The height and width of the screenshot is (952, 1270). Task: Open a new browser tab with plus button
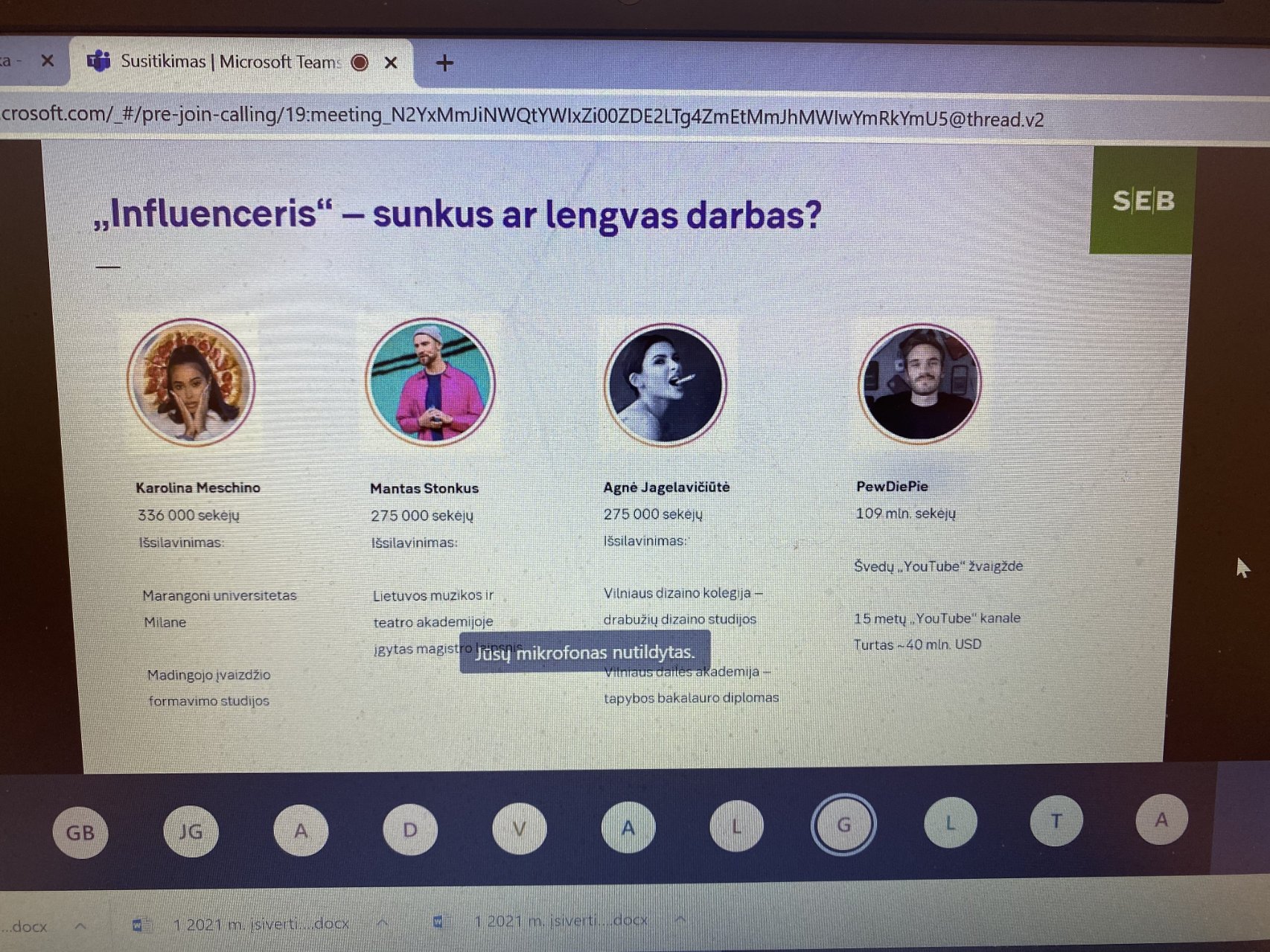click(x=444, y=63)
